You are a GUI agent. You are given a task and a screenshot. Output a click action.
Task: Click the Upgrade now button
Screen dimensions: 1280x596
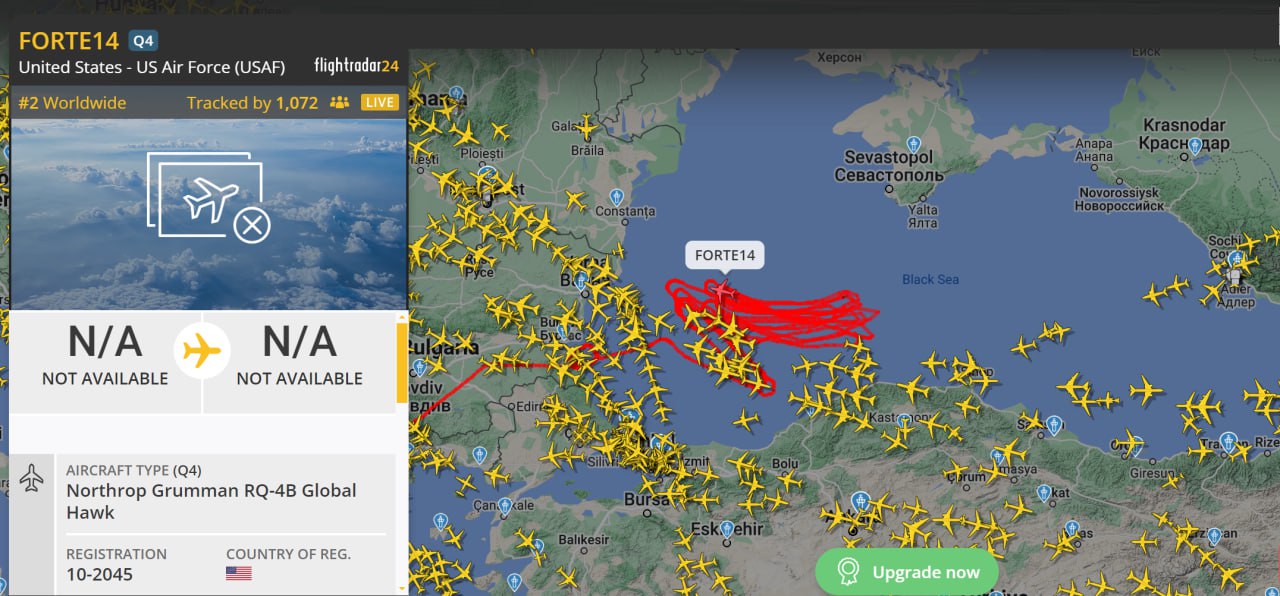click(x=907, y=572)
